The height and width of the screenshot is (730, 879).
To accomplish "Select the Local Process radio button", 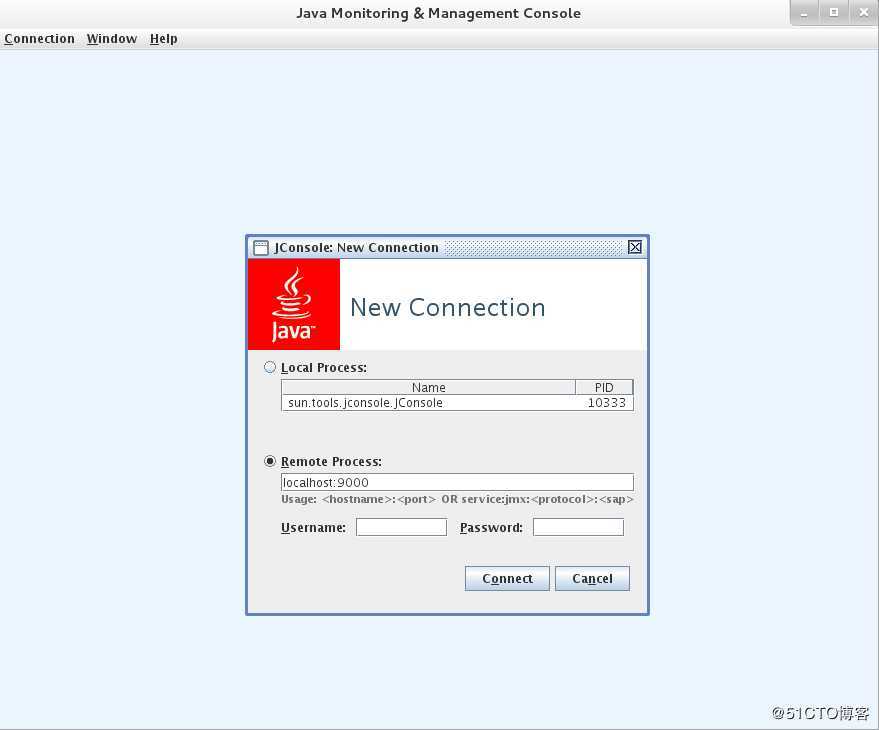I will click(270, 367).
